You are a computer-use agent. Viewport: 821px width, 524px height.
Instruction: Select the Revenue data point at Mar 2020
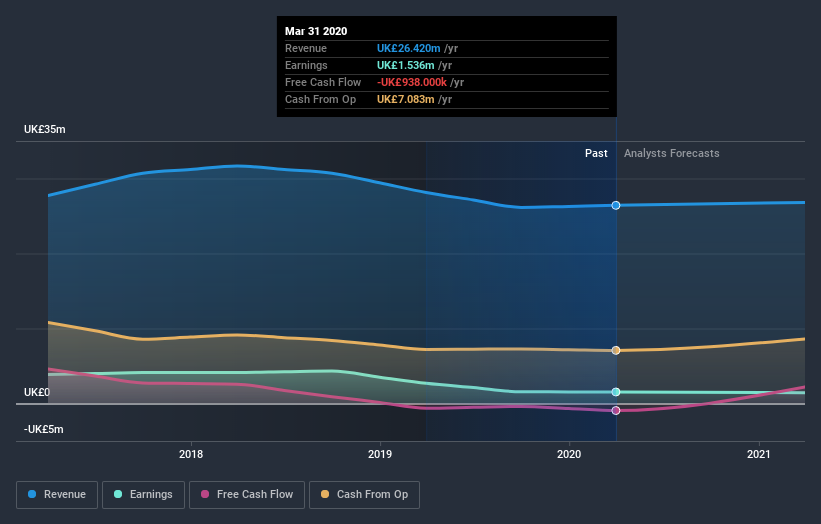tap(616, 205)
